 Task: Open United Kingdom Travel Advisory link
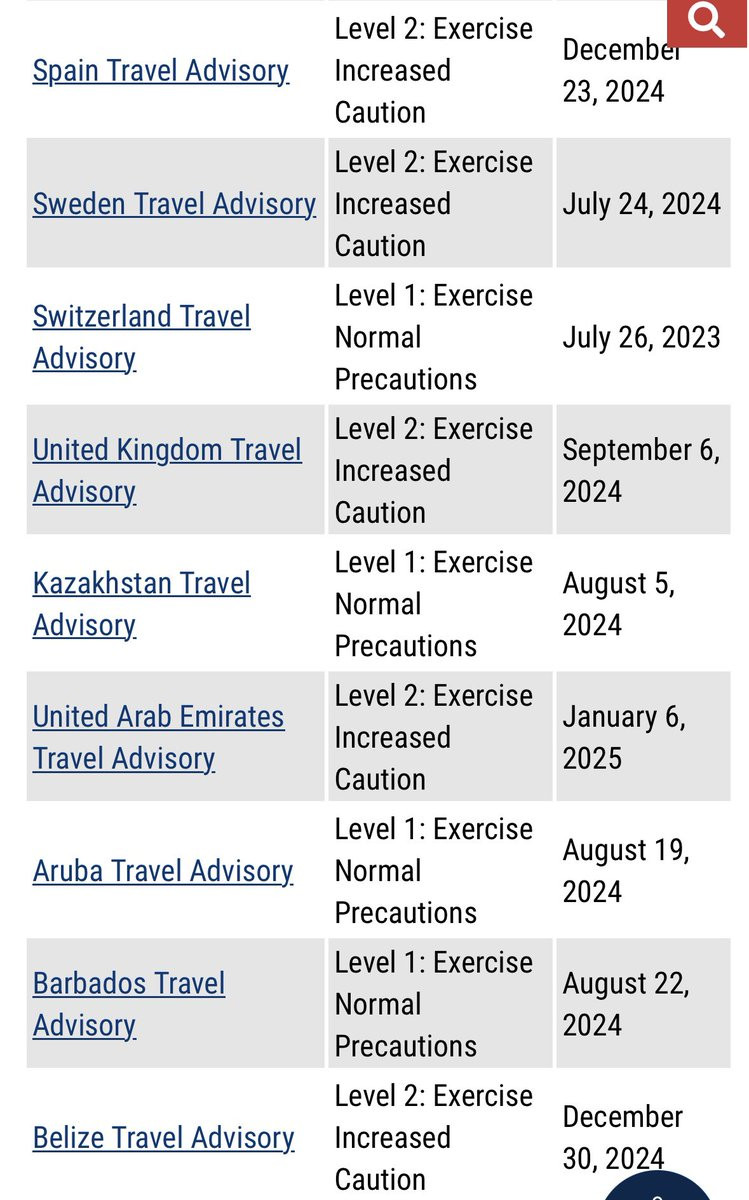(167, 470)
